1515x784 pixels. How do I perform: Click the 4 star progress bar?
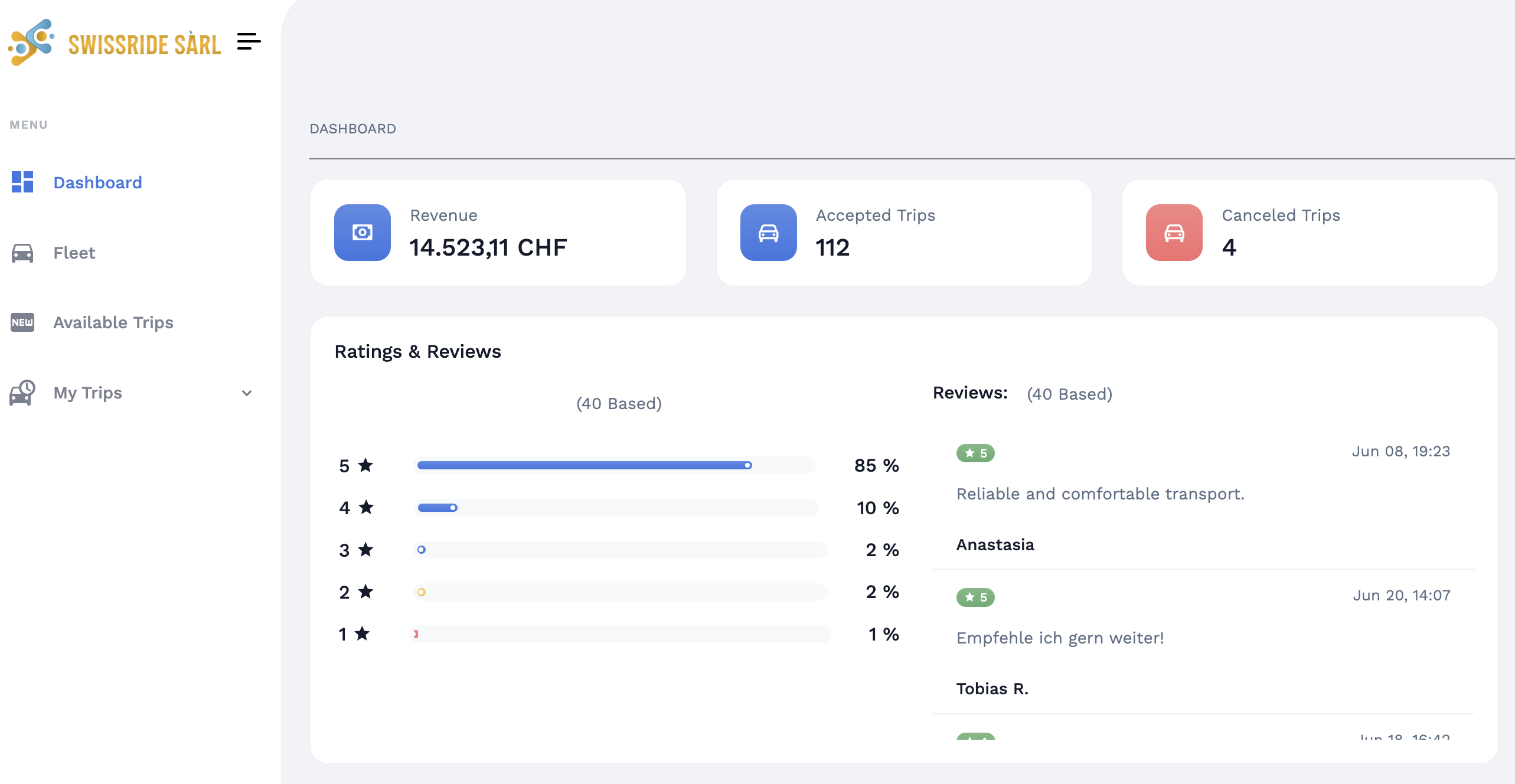click(x=616, y=508)
